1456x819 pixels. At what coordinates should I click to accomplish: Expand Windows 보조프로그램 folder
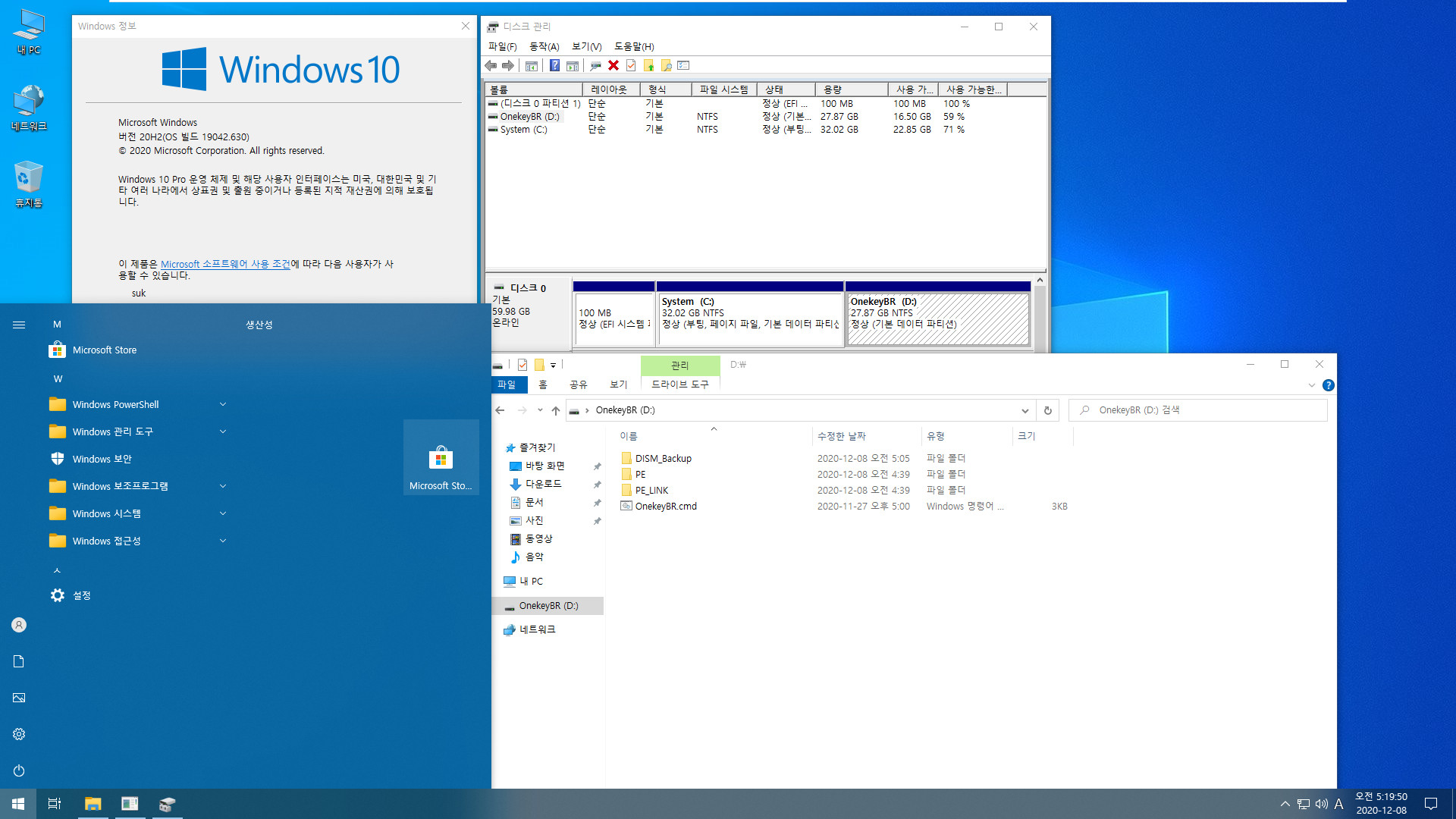223,486
